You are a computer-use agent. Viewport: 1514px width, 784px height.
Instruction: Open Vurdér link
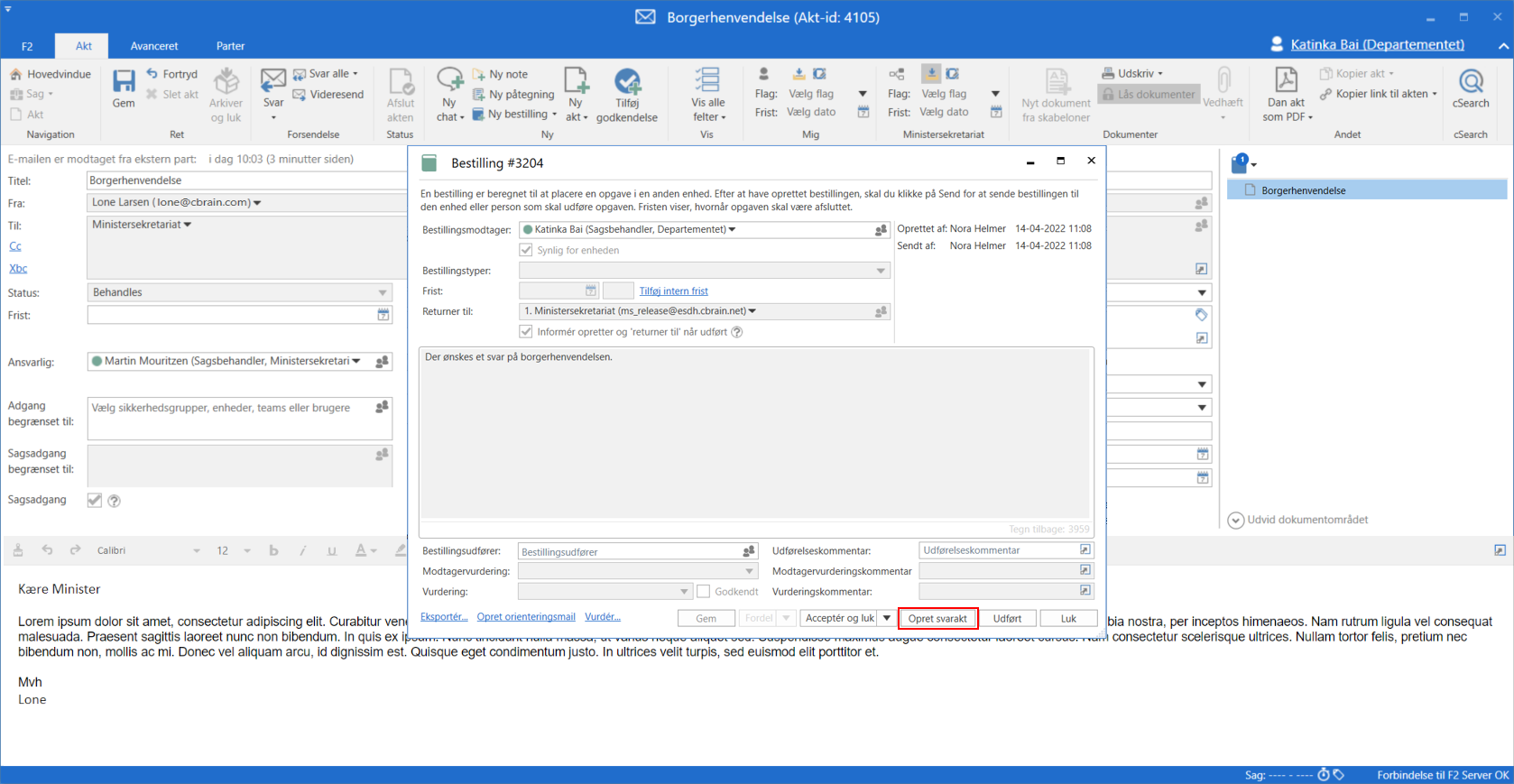point(603,617)
